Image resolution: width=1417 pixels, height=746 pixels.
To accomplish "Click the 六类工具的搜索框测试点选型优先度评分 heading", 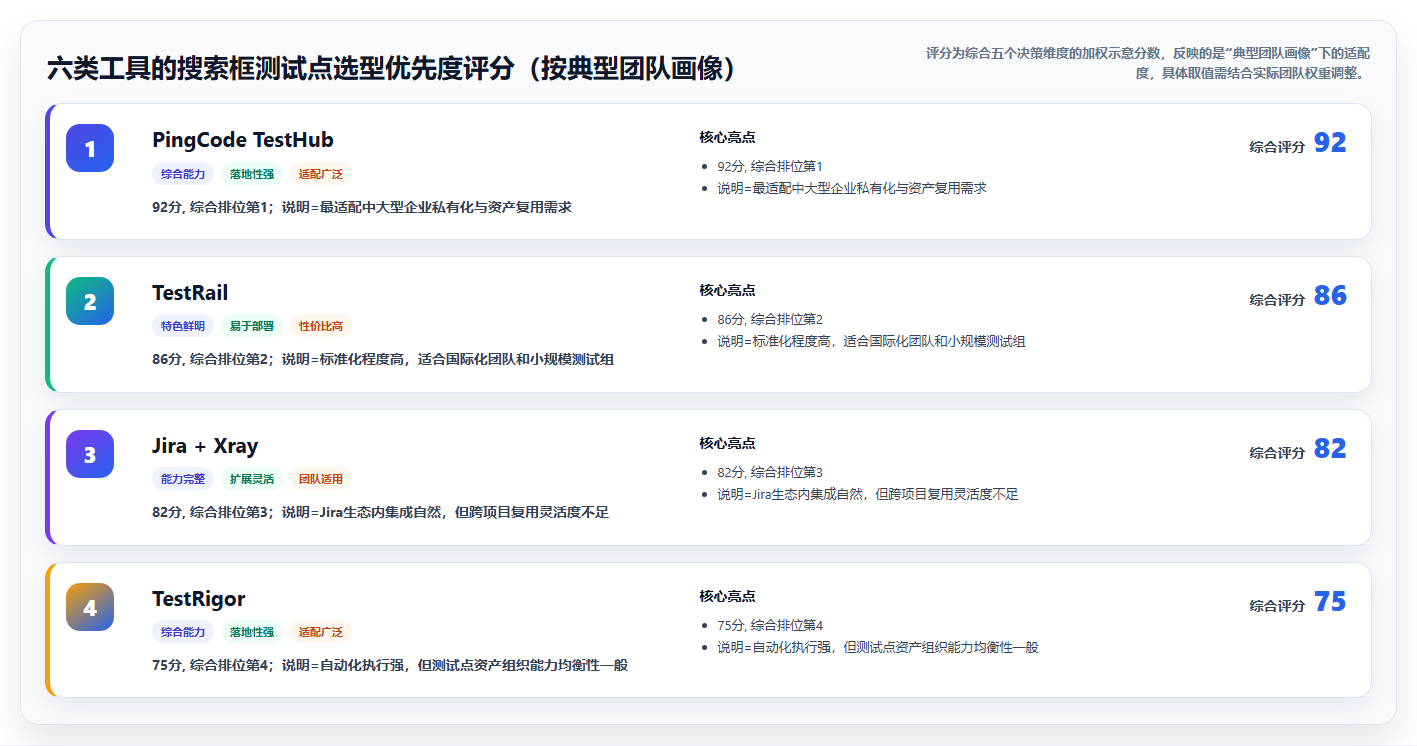I will pos(394,69).
